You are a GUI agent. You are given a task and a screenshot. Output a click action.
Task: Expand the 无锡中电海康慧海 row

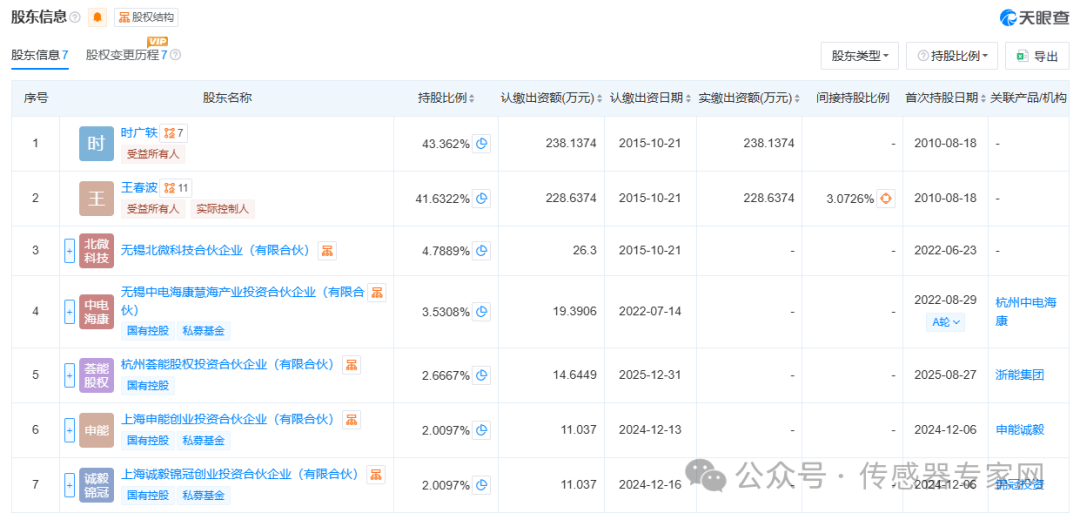tap(69, 311)
